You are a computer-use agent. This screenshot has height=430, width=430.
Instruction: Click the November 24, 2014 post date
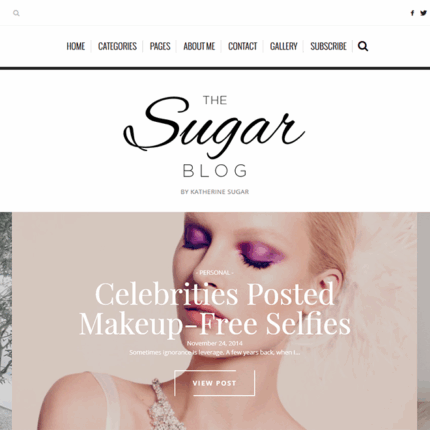pyautogui.click(x=215, y=343)
